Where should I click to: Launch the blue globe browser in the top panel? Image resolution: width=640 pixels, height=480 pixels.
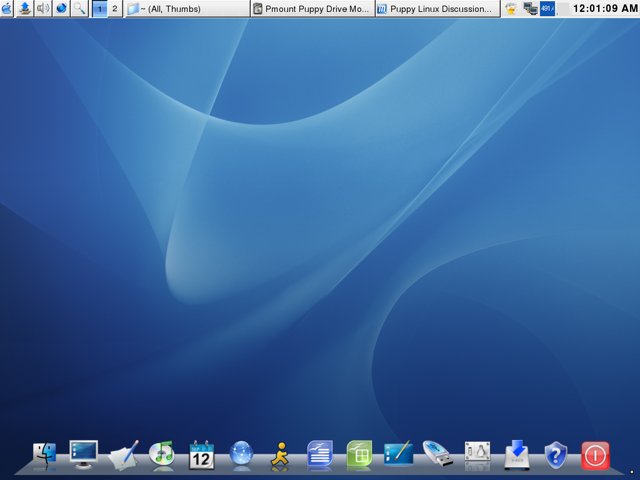[61, 8]
